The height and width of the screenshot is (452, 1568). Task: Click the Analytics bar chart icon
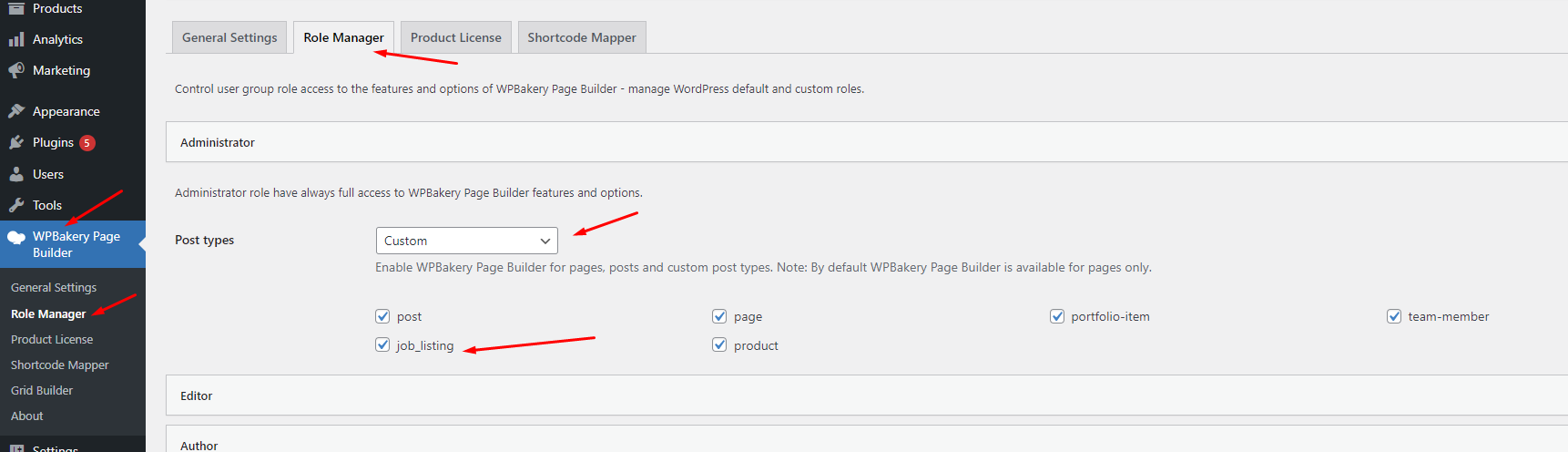(x=16, y=39)
